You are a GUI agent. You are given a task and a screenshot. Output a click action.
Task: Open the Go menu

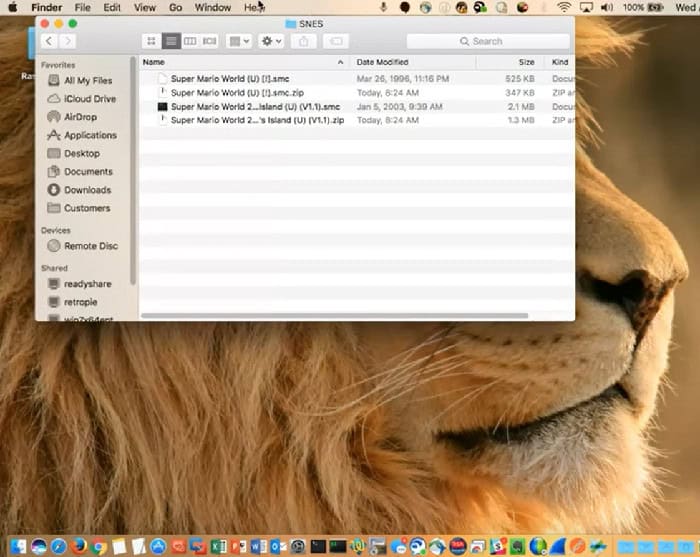175,7
